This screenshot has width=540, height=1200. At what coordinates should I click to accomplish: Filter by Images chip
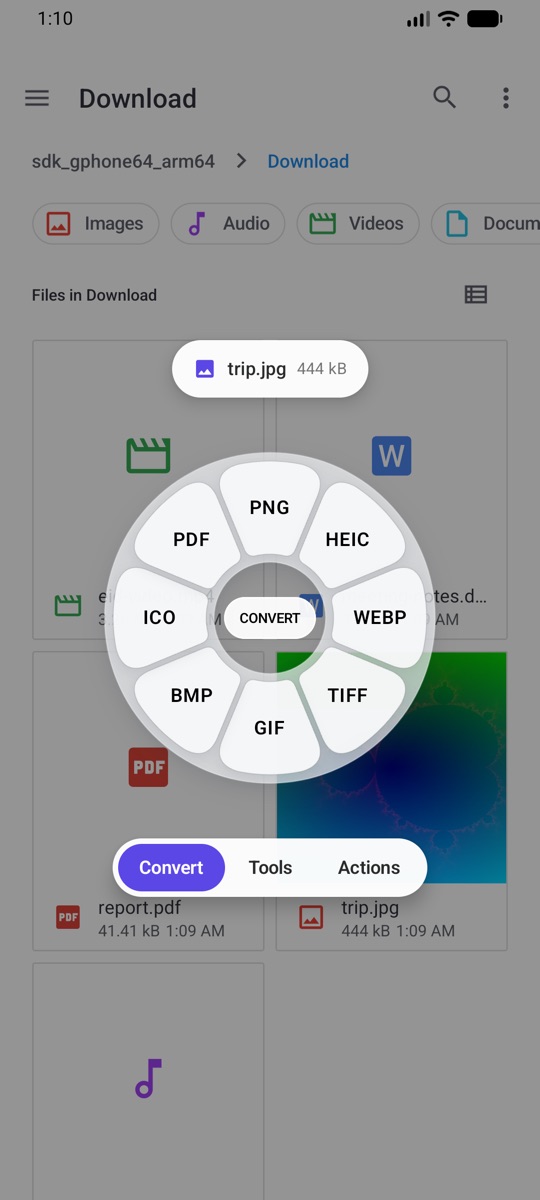pyautogui.click(x=96, y=223)
